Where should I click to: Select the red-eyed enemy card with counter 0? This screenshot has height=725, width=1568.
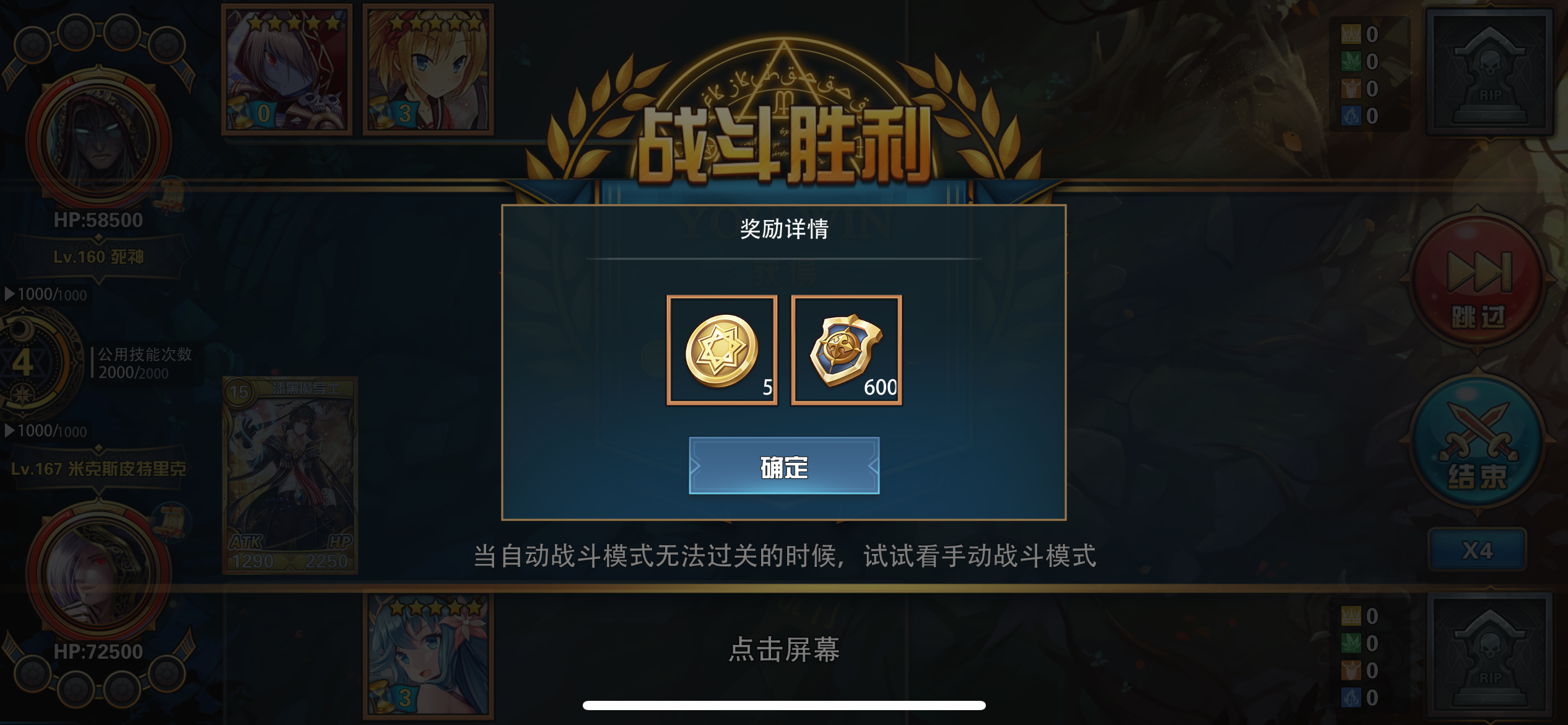[x=287, y=69]
